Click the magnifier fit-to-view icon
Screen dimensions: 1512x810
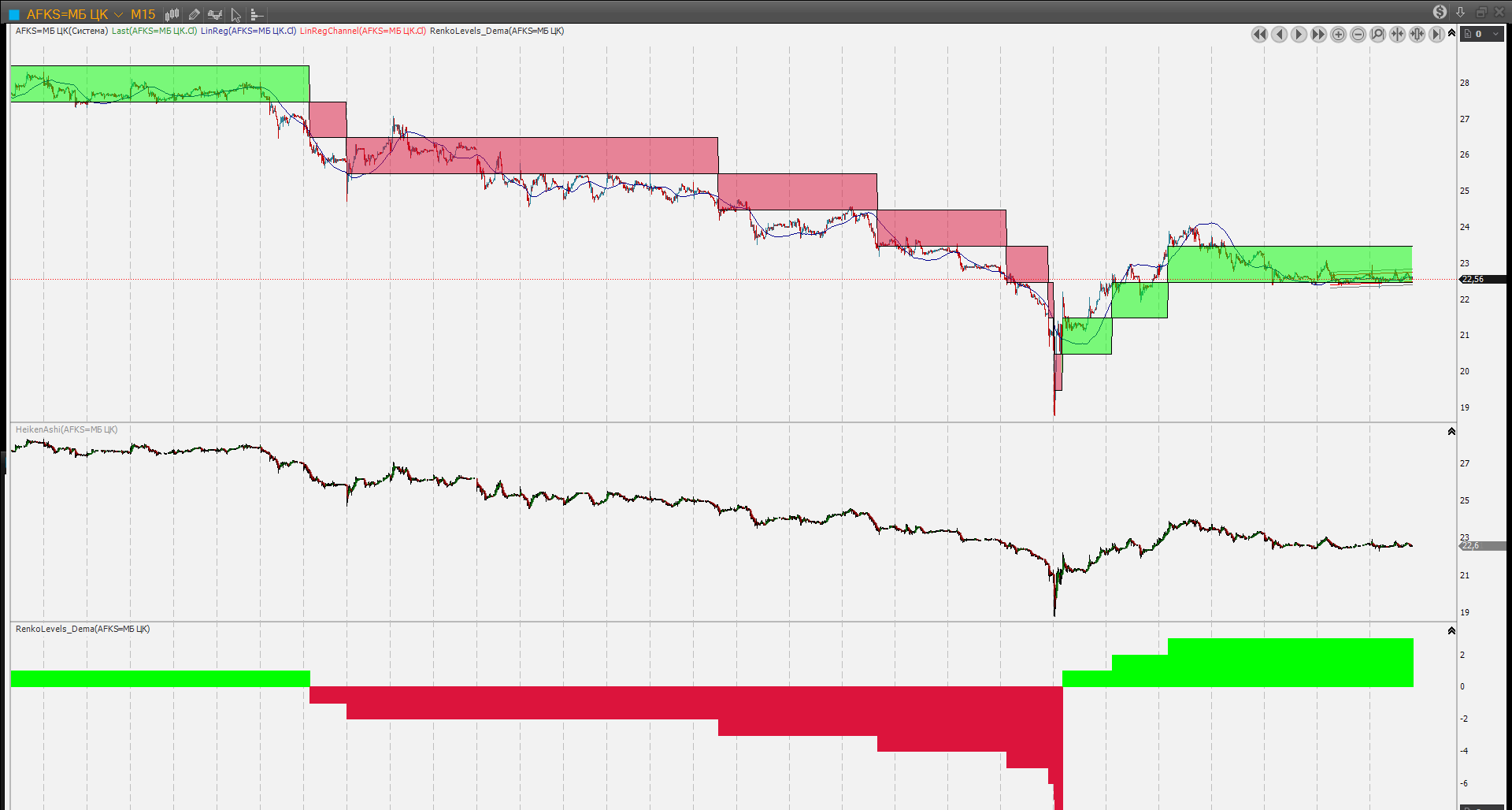[x=1377, y=34]
